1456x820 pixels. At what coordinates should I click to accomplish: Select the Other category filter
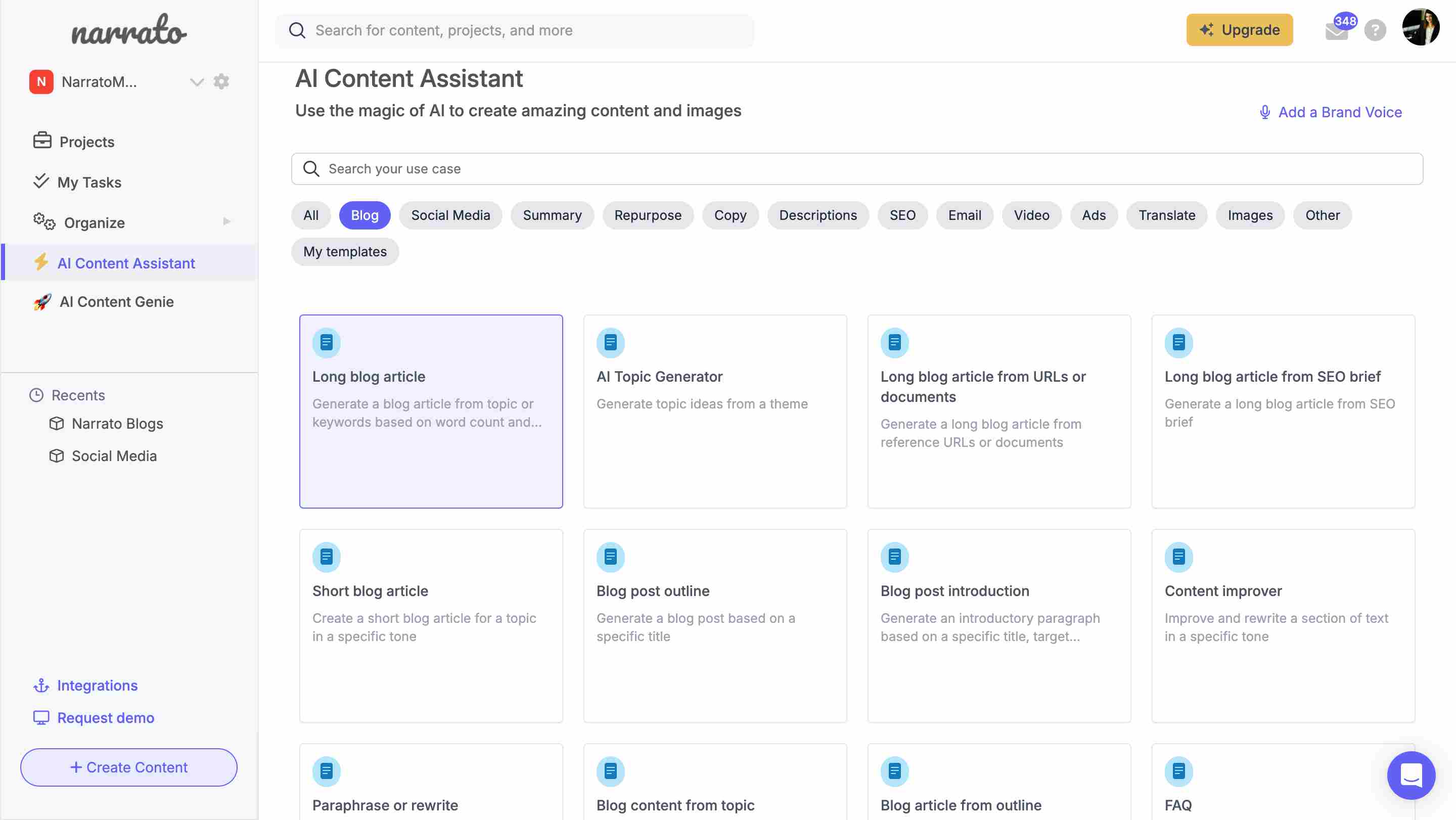click(x=1322, y=215)
